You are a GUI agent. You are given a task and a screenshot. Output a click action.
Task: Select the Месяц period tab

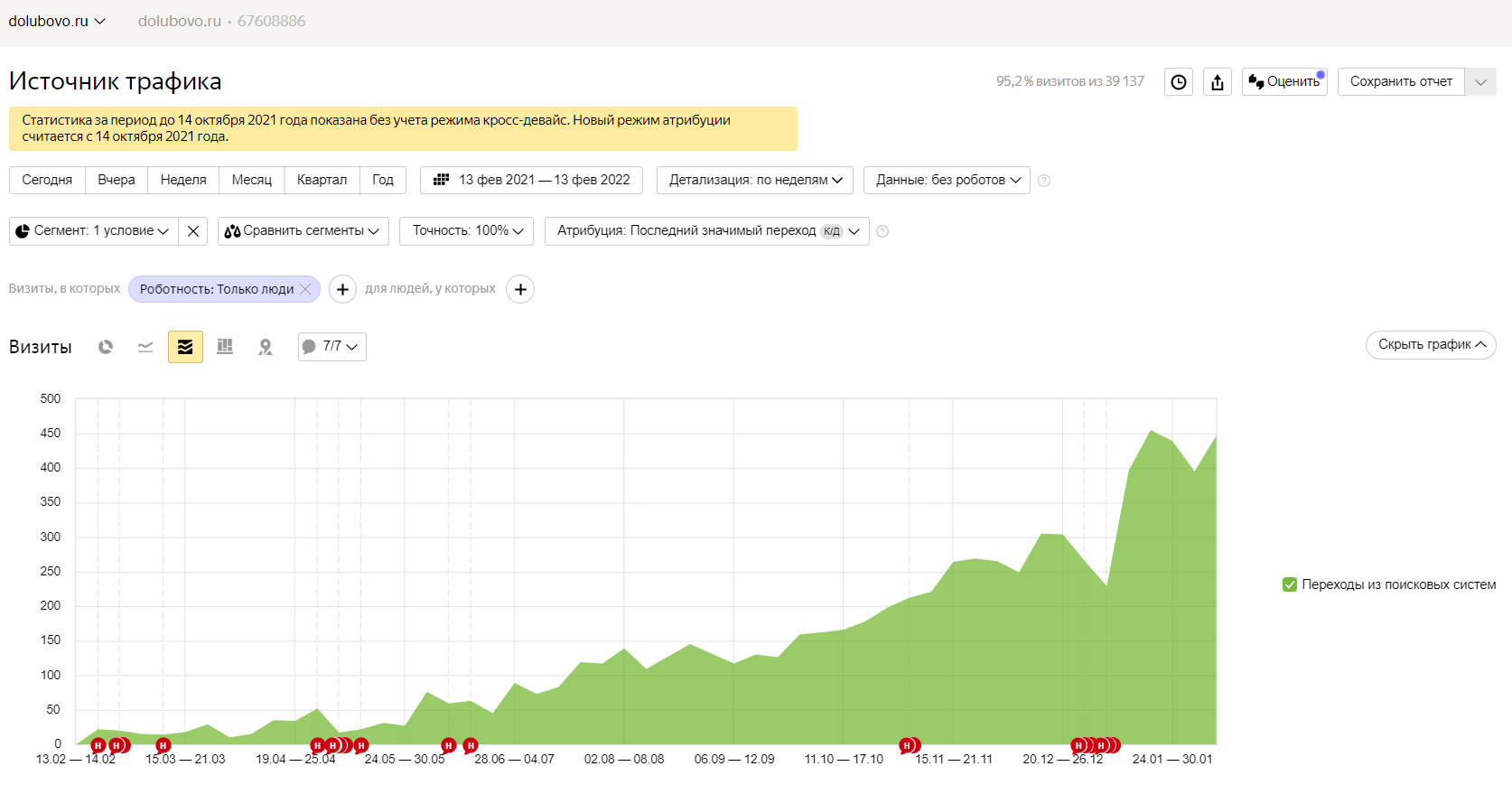tap(251, 180)
